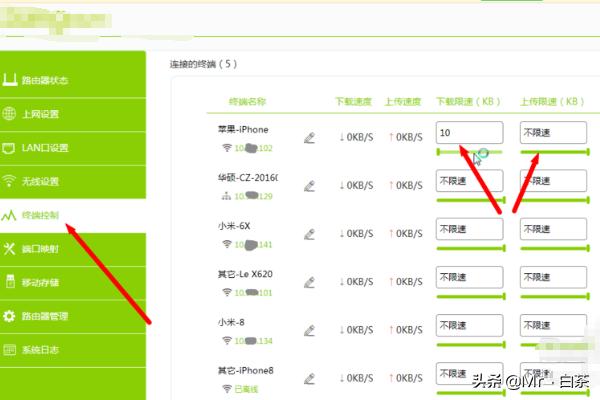The height and width of the screenshot is (400, 600).
Task: Click 上传速度 column header
Action: 403,101
